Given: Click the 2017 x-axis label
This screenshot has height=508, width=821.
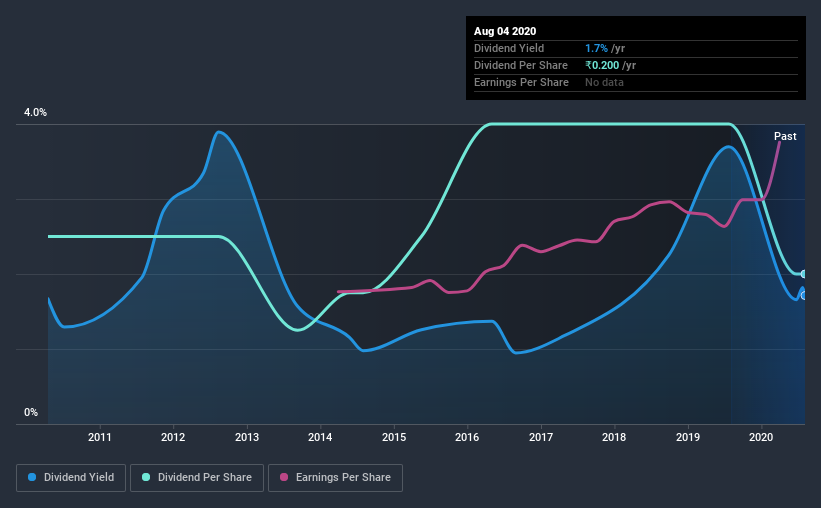Looking at the screenshot, I should click(x=541, y=437).
